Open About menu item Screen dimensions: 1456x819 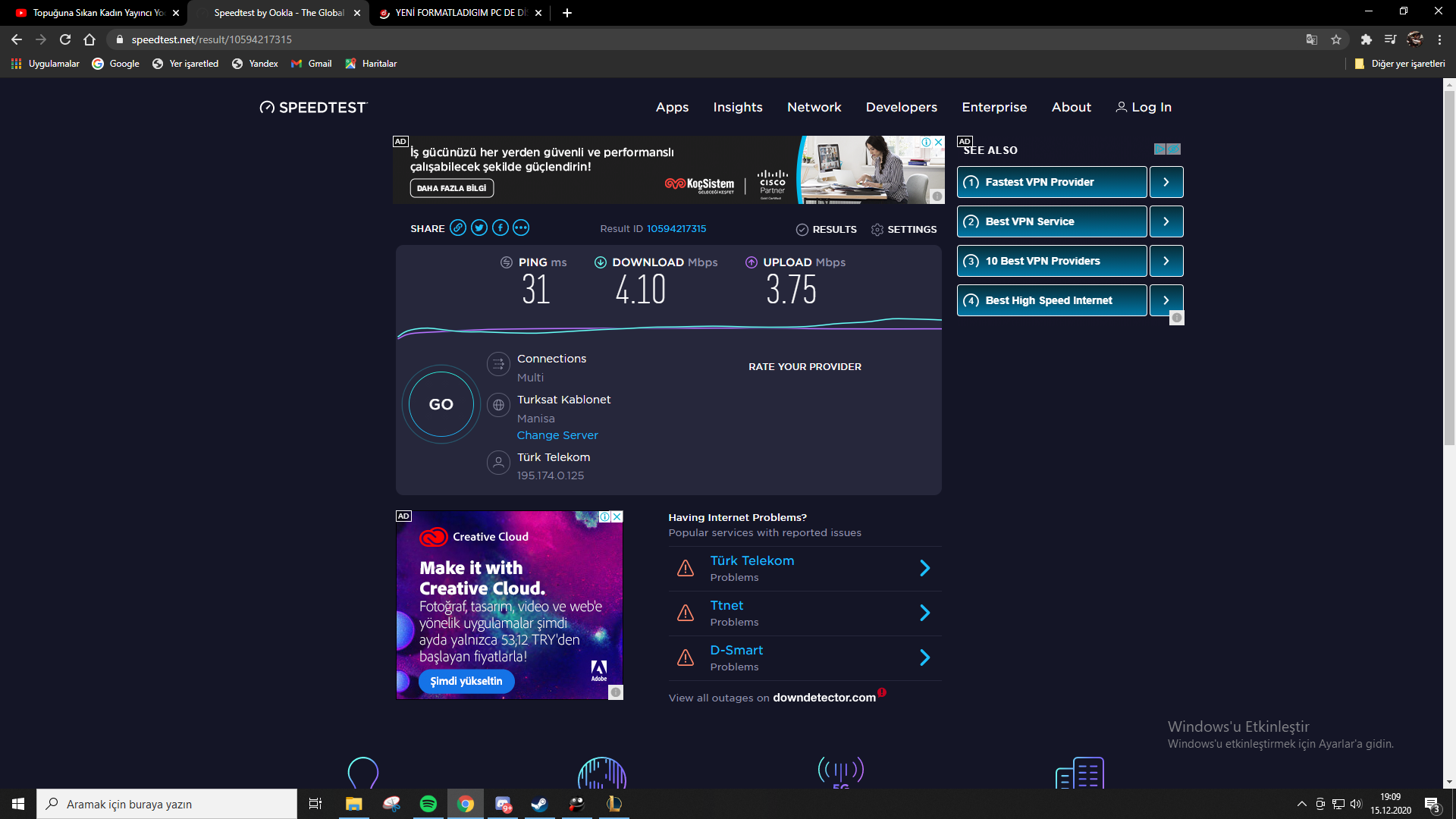point(1071,108)
